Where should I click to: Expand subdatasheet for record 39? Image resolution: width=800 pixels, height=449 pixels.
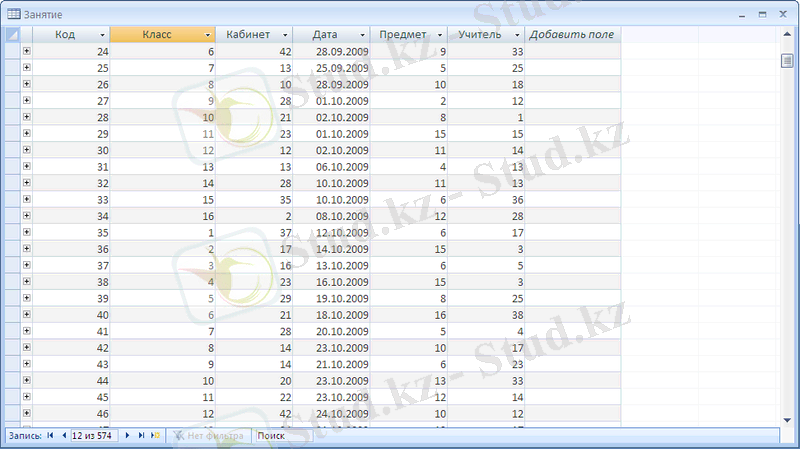click(27, 298)
